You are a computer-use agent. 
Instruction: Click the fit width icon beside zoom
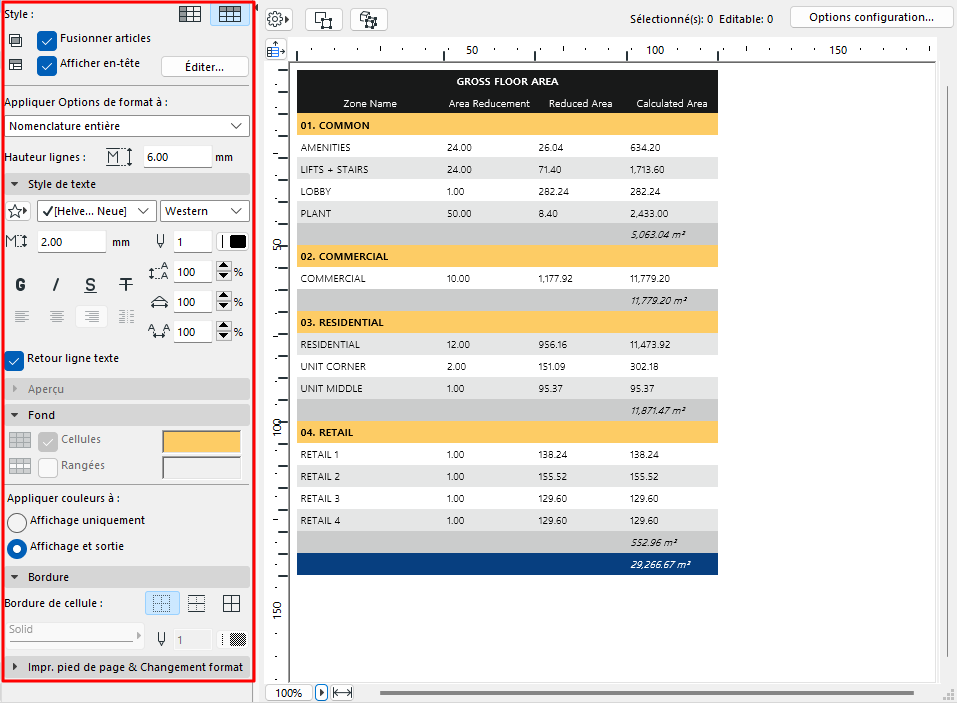(342, 692)
